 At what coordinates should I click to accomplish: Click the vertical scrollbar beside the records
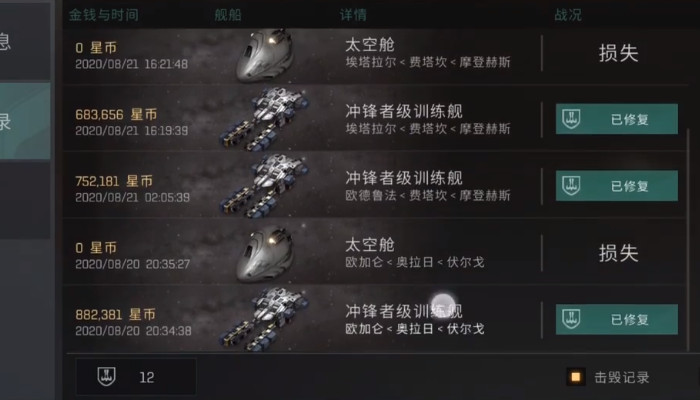coord(688,239)
